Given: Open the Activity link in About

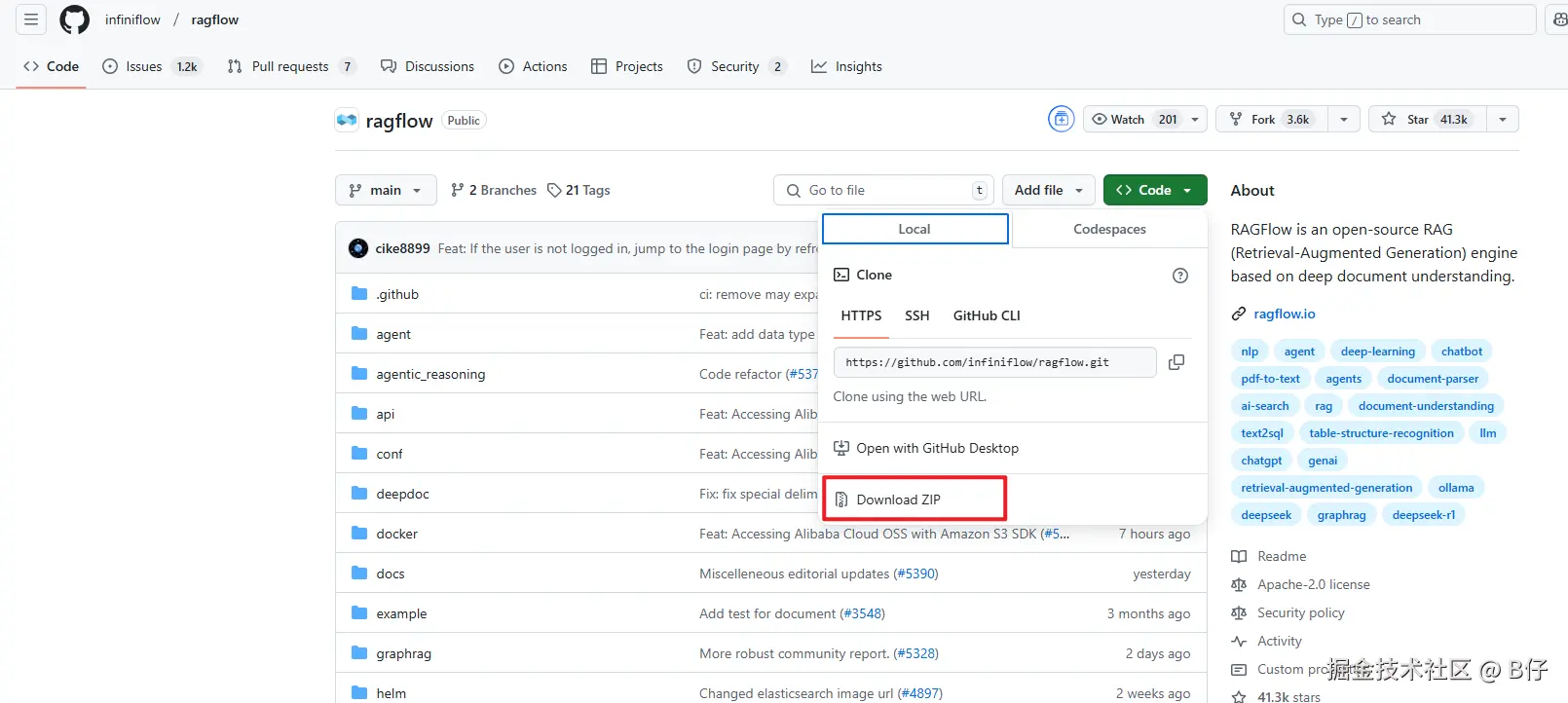Looking at the screenshot, I should click(1279, 641).
